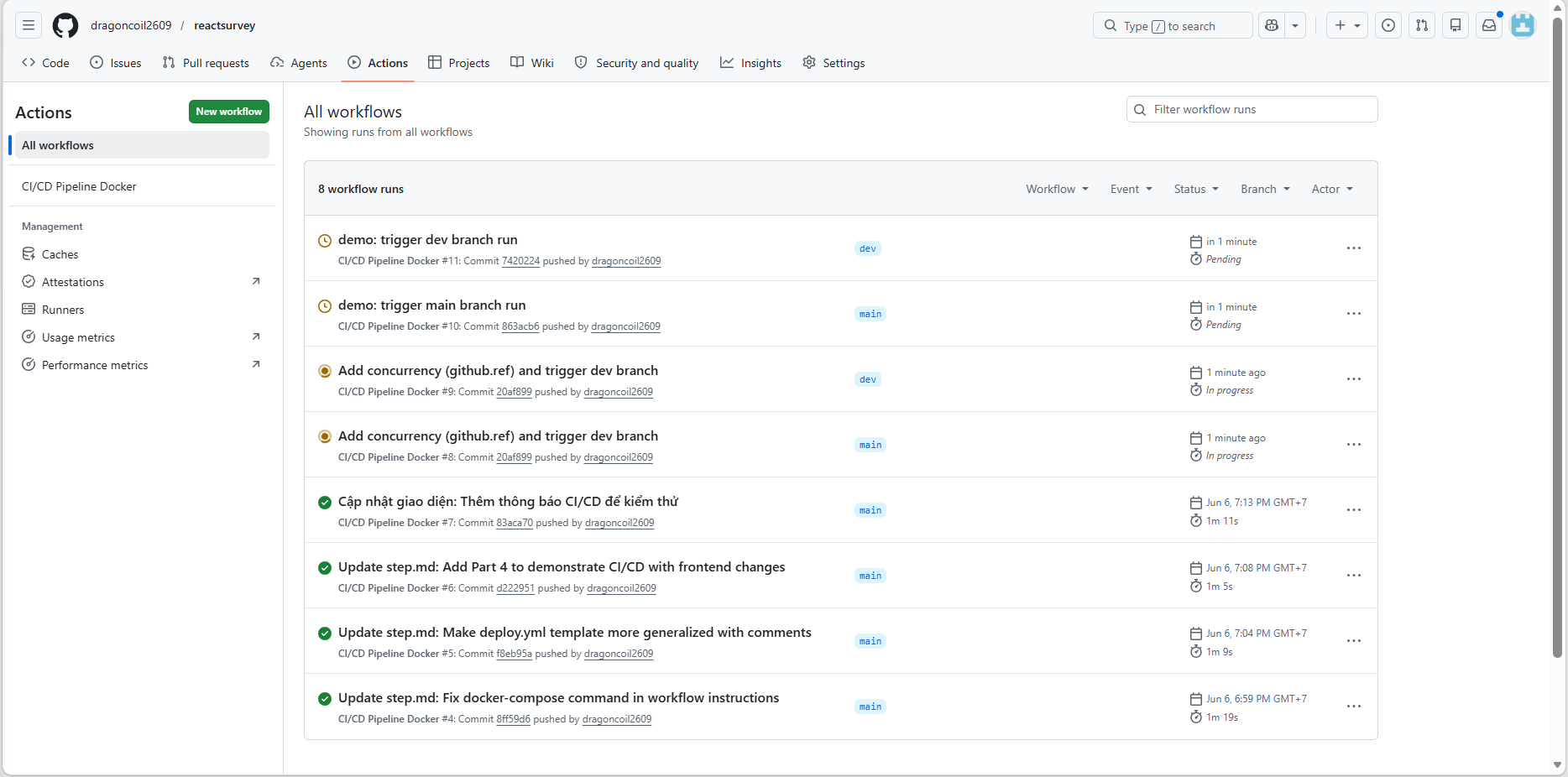Viewport: 1568px width, 777px height.
Task: Open options menu for run #6
Action: coord(1354,576)
